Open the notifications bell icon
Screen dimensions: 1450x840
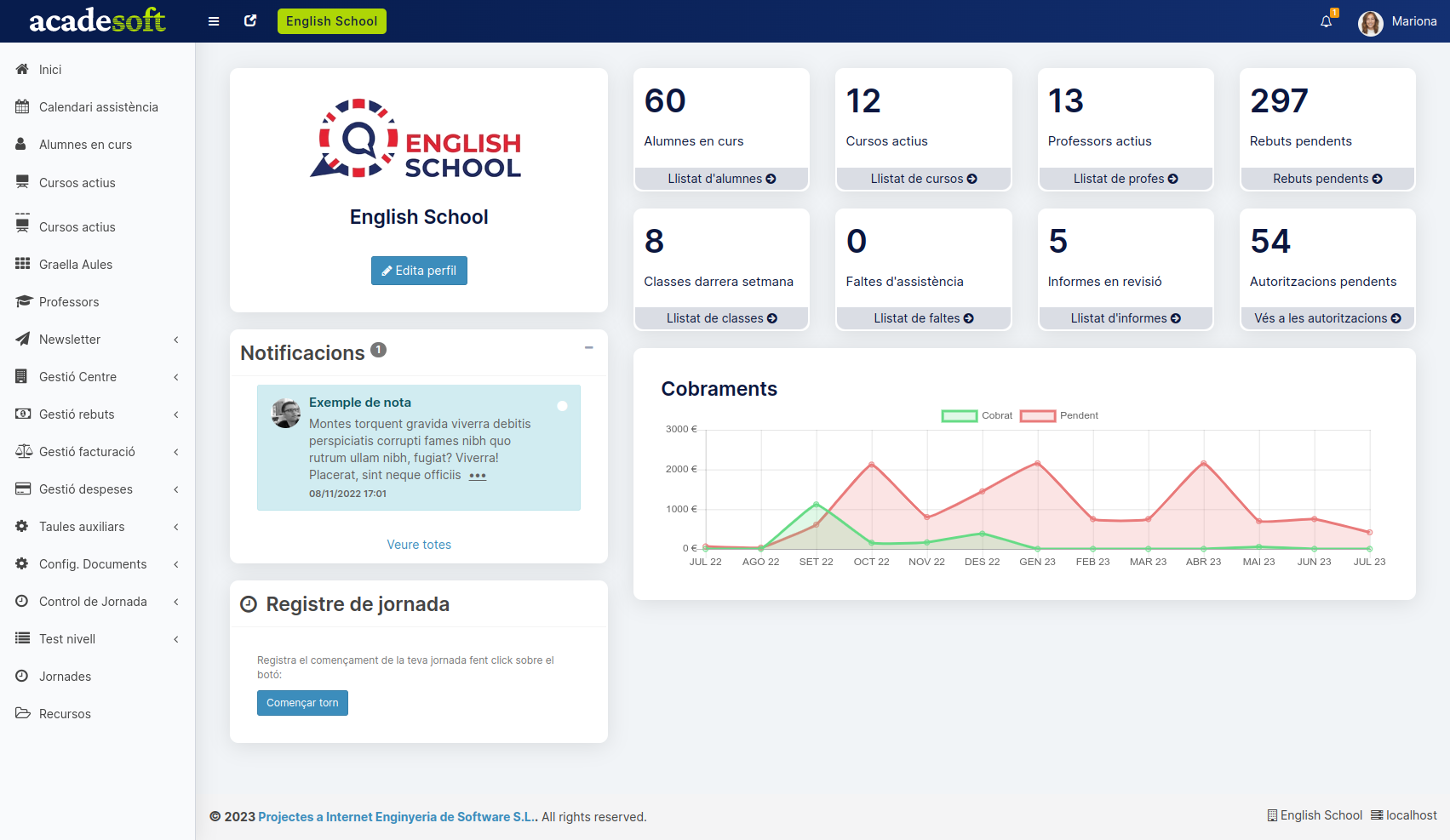click(1326, 21)
